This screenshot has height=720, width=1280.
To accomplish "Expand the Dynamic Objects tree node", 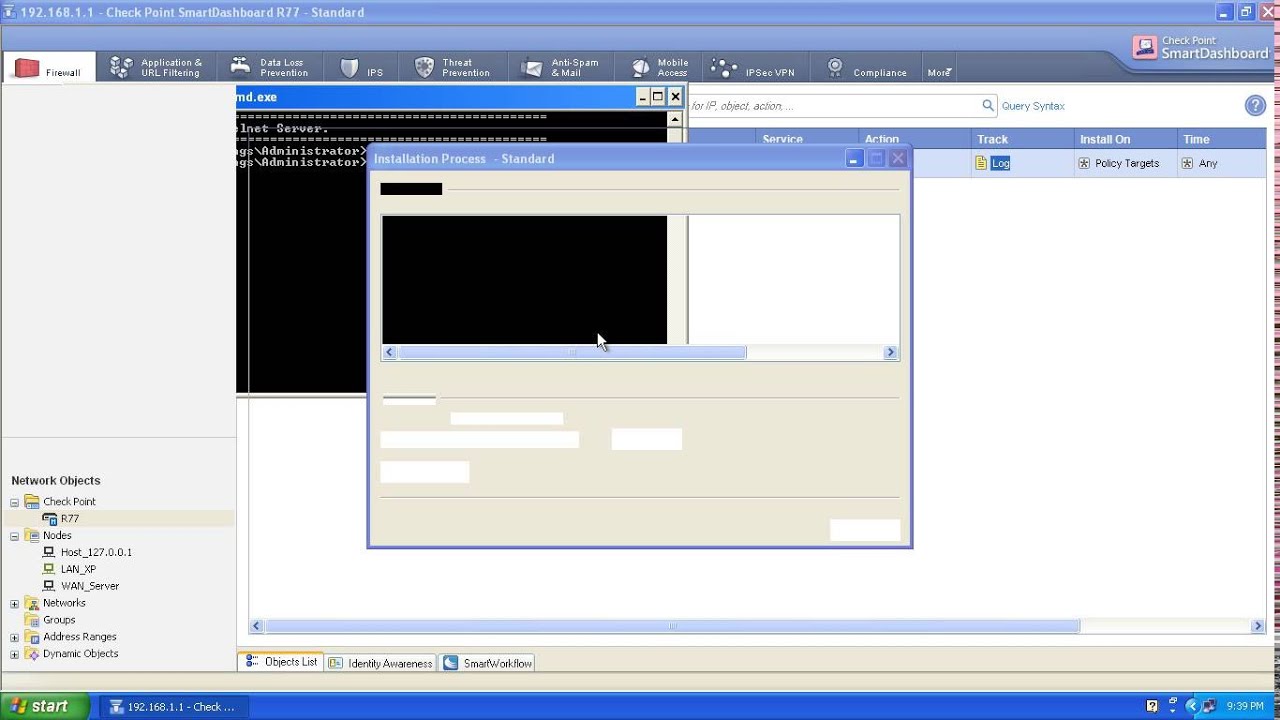I will 14,654.
